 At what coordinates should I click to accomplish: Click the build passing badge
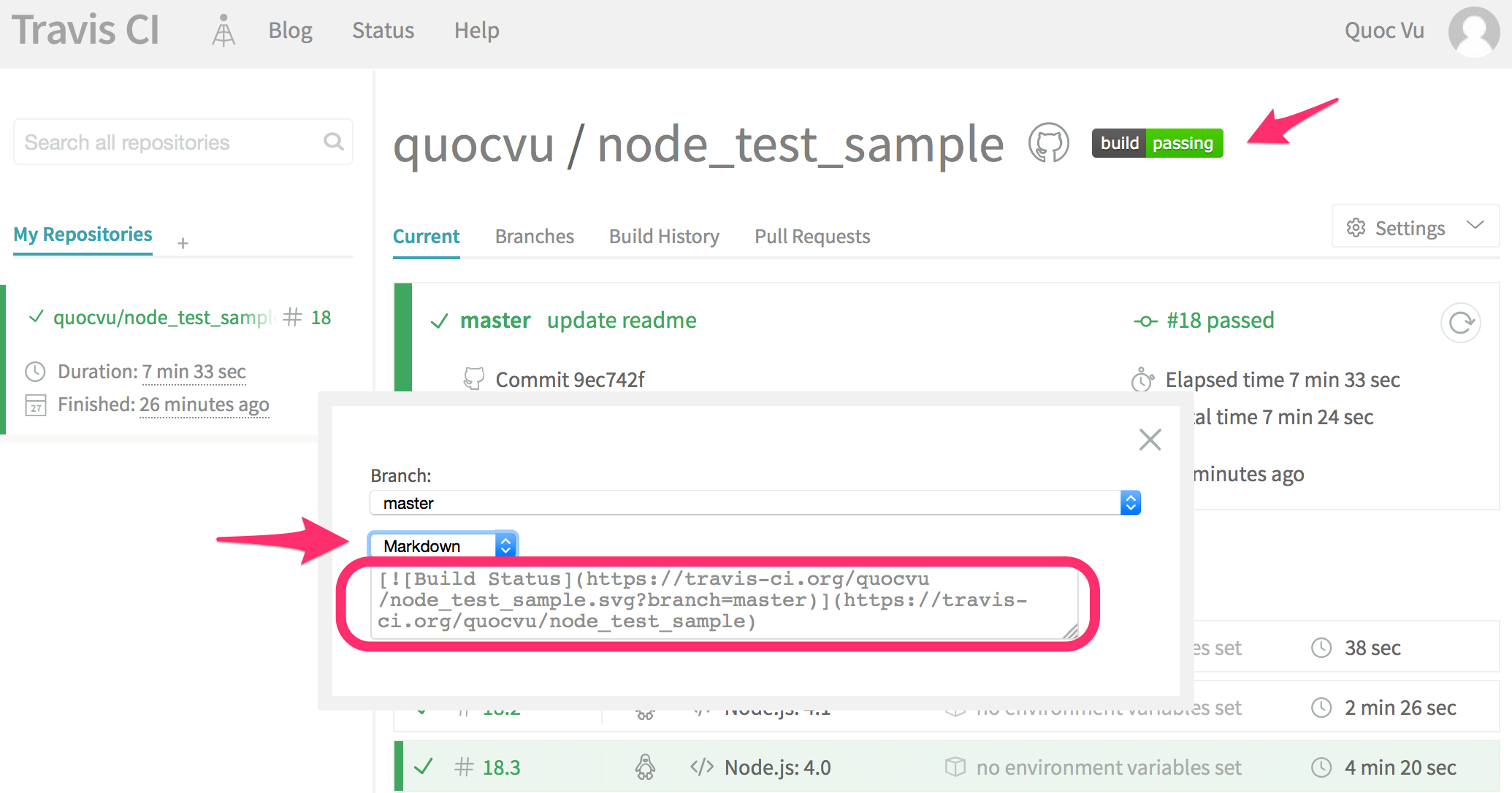coord(1157,143)
